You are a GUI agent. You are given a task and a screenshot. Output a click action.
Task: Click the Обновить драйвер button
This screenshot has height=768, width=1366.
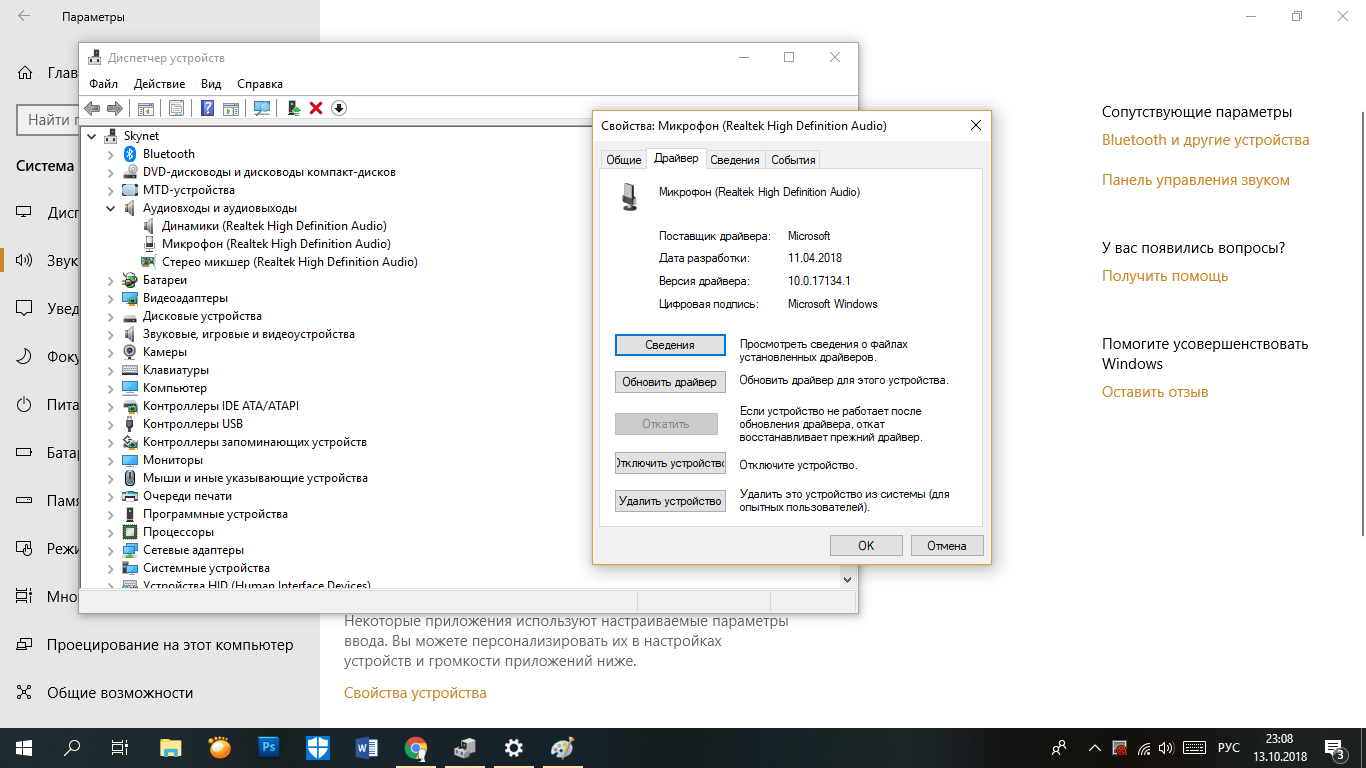click(x=670, y=382)
